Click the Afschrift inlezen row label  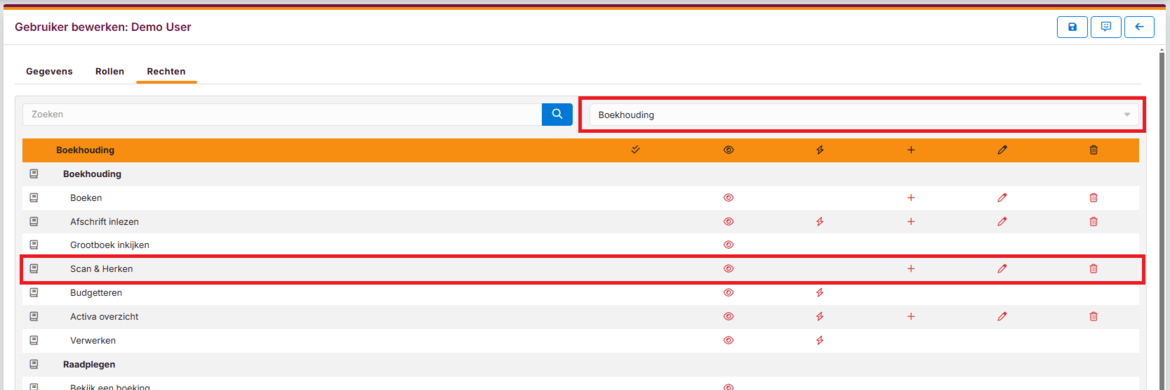point(104,221)
